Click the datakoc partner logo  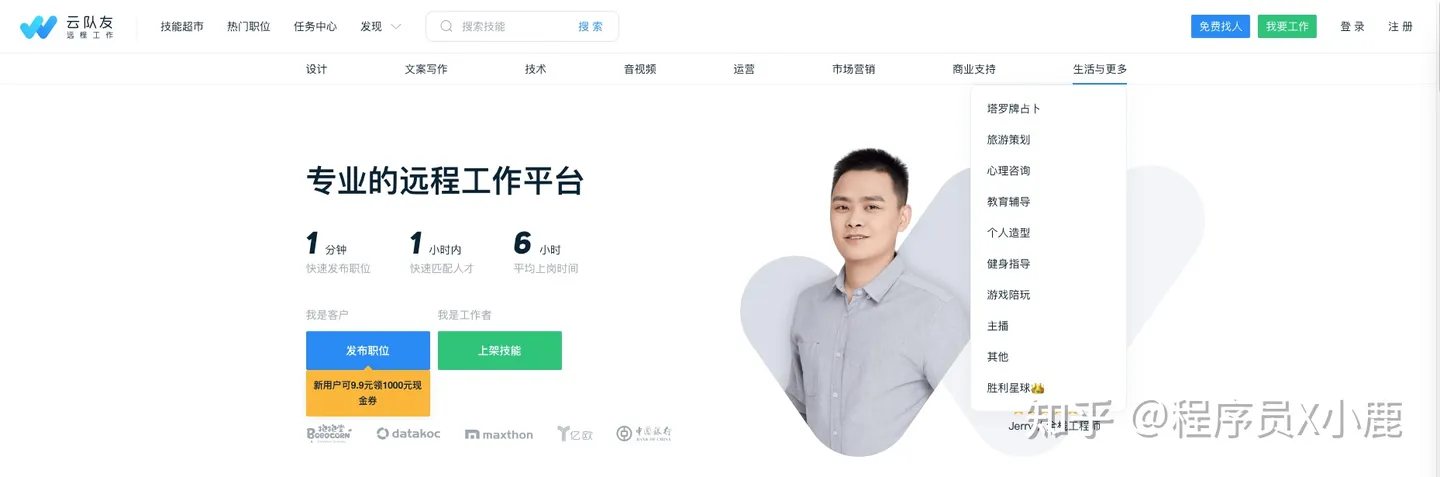point(408,434)
